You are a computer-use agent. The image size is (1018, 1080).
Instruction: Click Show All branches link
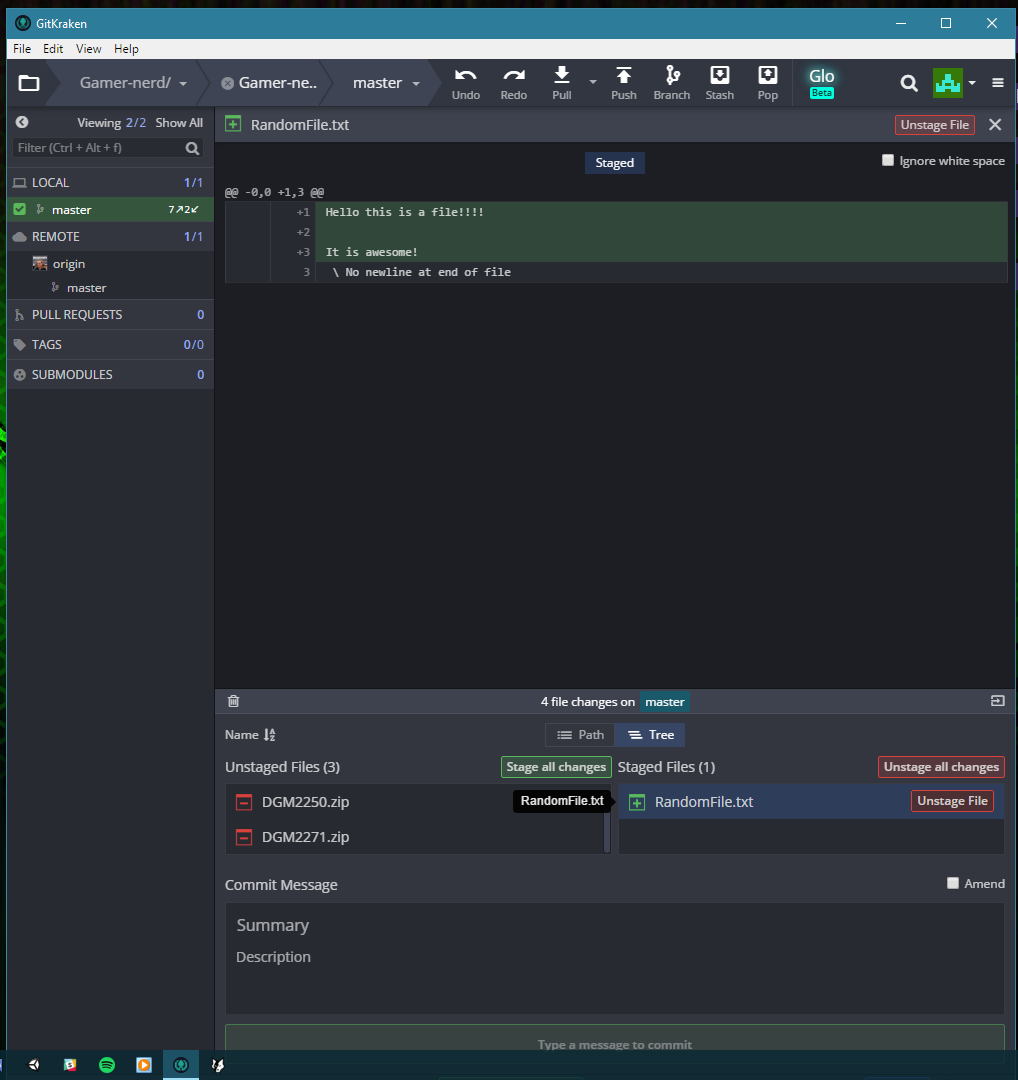click(x=179, y=123)
